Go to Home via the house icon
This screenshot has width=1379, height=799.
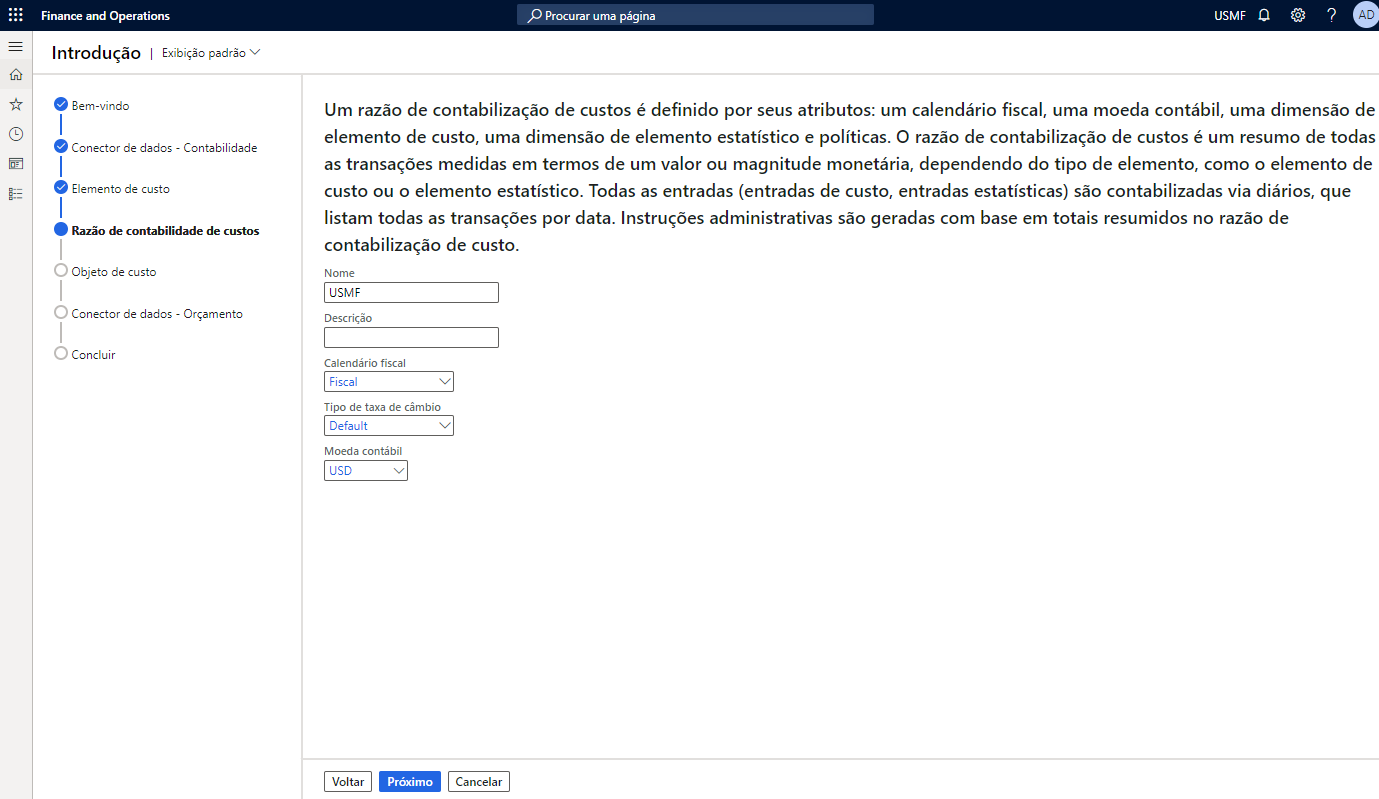(15, 74)
